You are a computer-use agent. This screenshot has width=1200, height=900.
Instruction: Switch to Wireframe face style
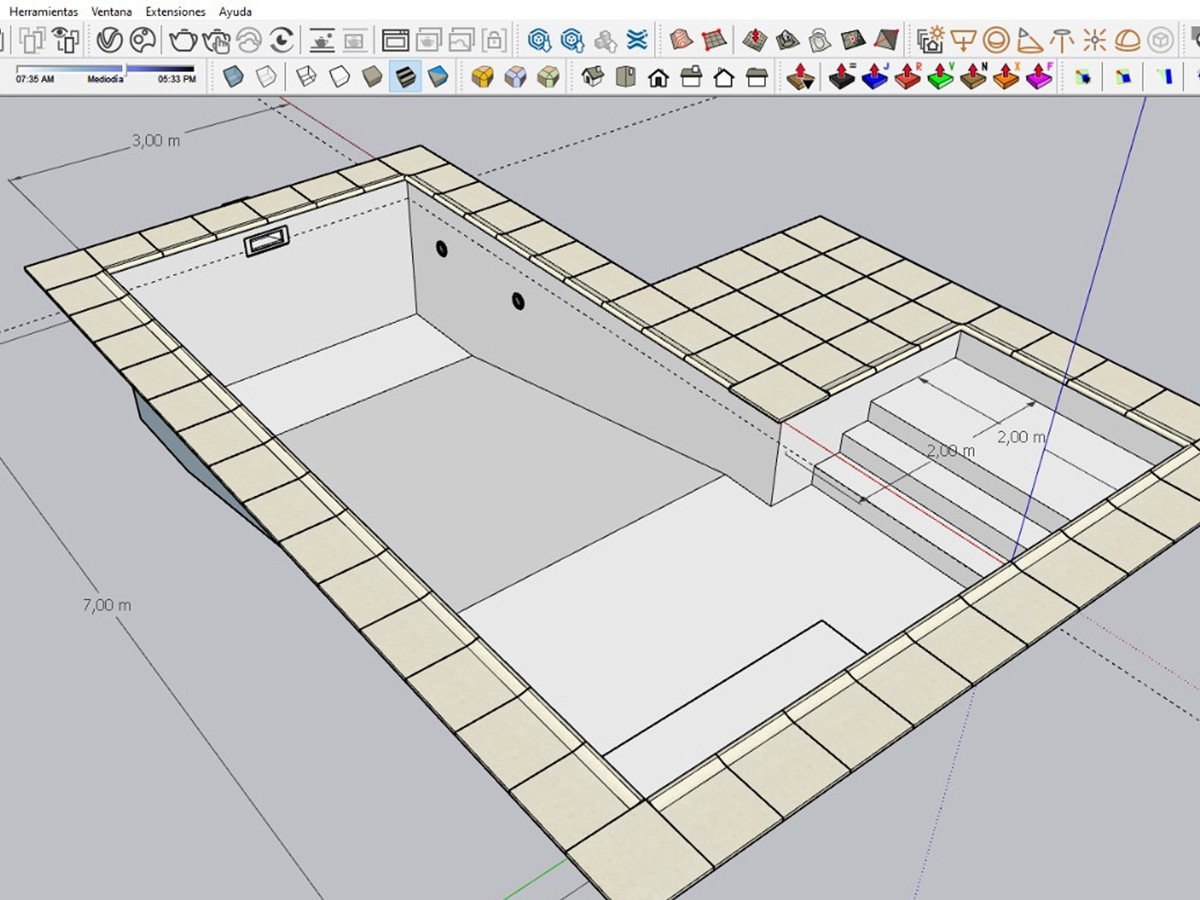point(307,76)
